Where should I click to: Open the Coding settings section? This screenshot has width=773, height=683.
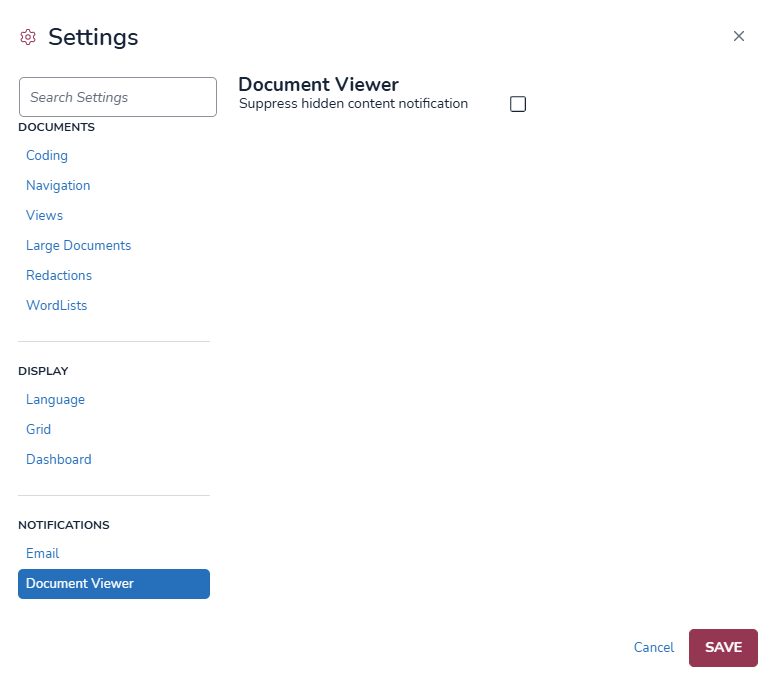[x=47, y=155]
